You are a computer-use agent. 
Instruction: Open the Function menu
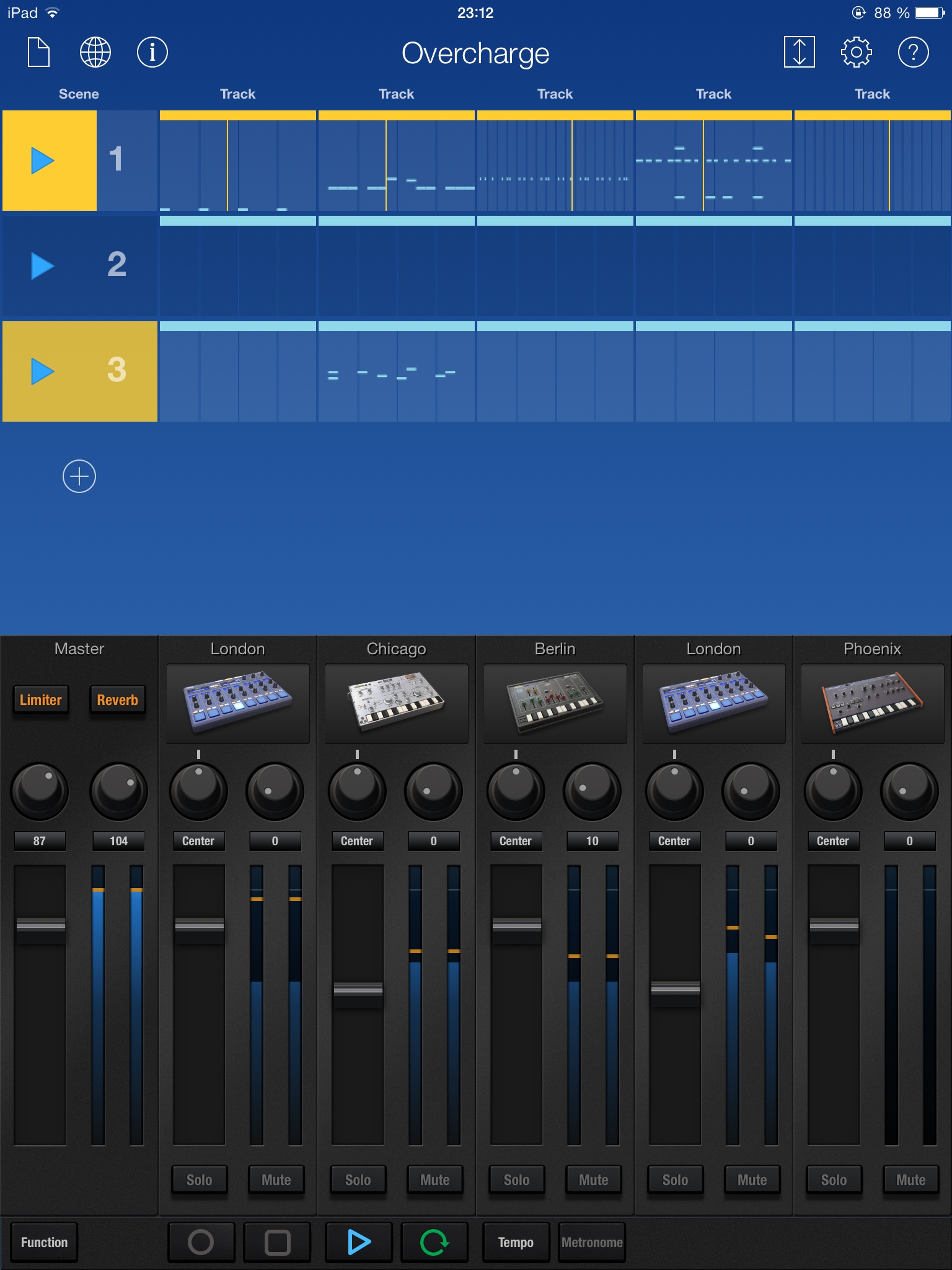pyautogui.click(x=44, y=1242)
